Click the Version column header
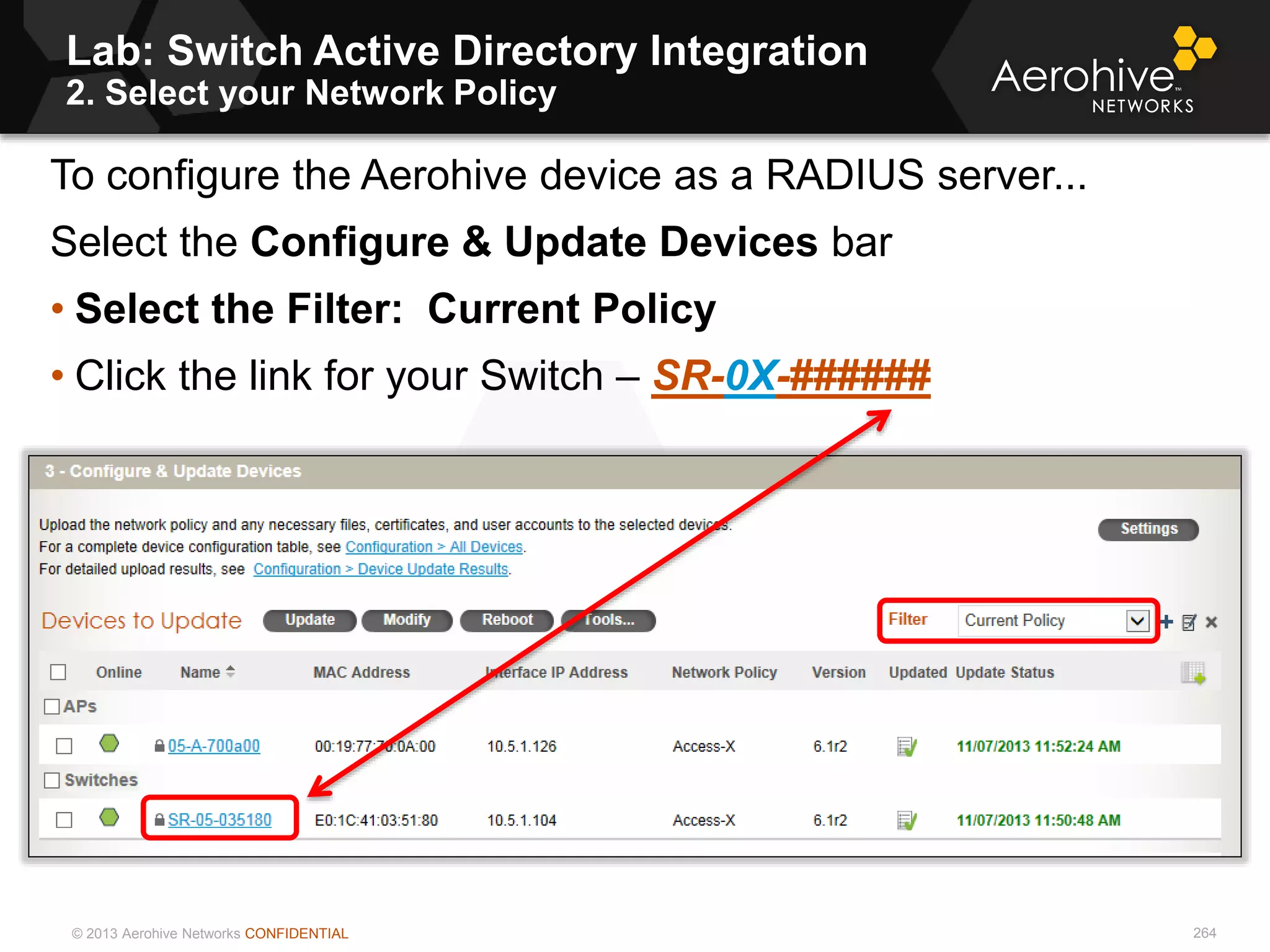Image resolution: width=1270 pixels, height=952 pixels. pos(839,672)
